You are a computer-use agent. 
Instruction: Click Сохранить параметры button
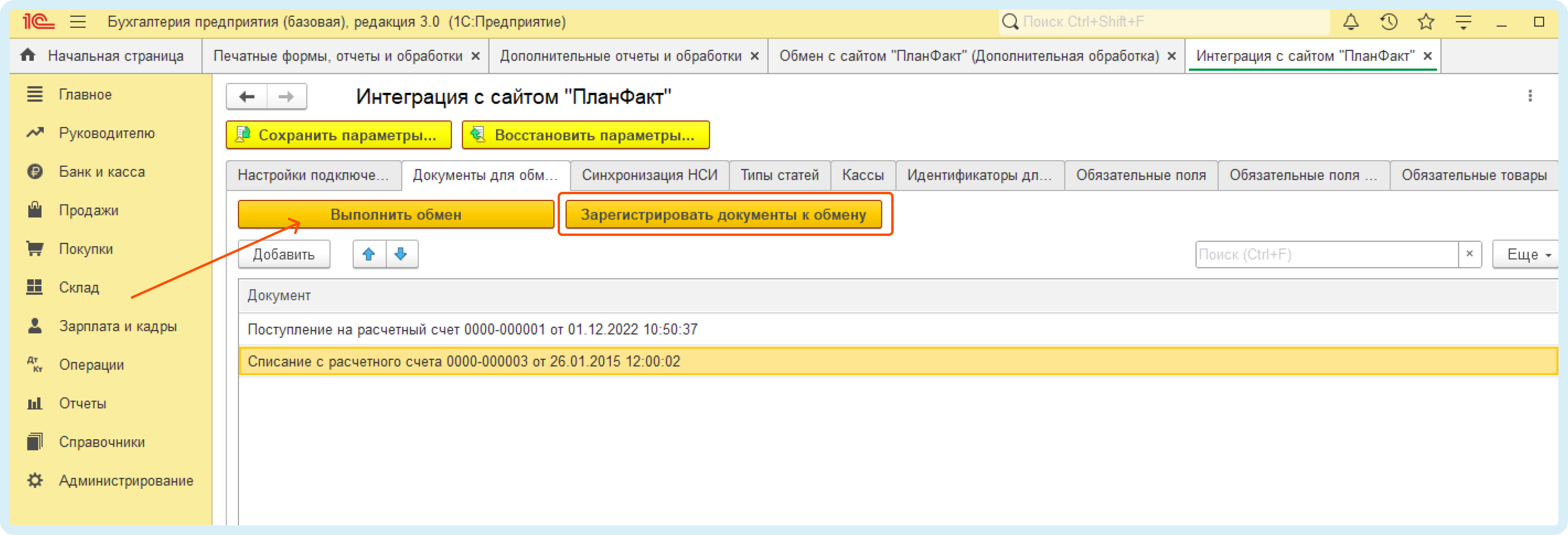(x=338, y=135)
